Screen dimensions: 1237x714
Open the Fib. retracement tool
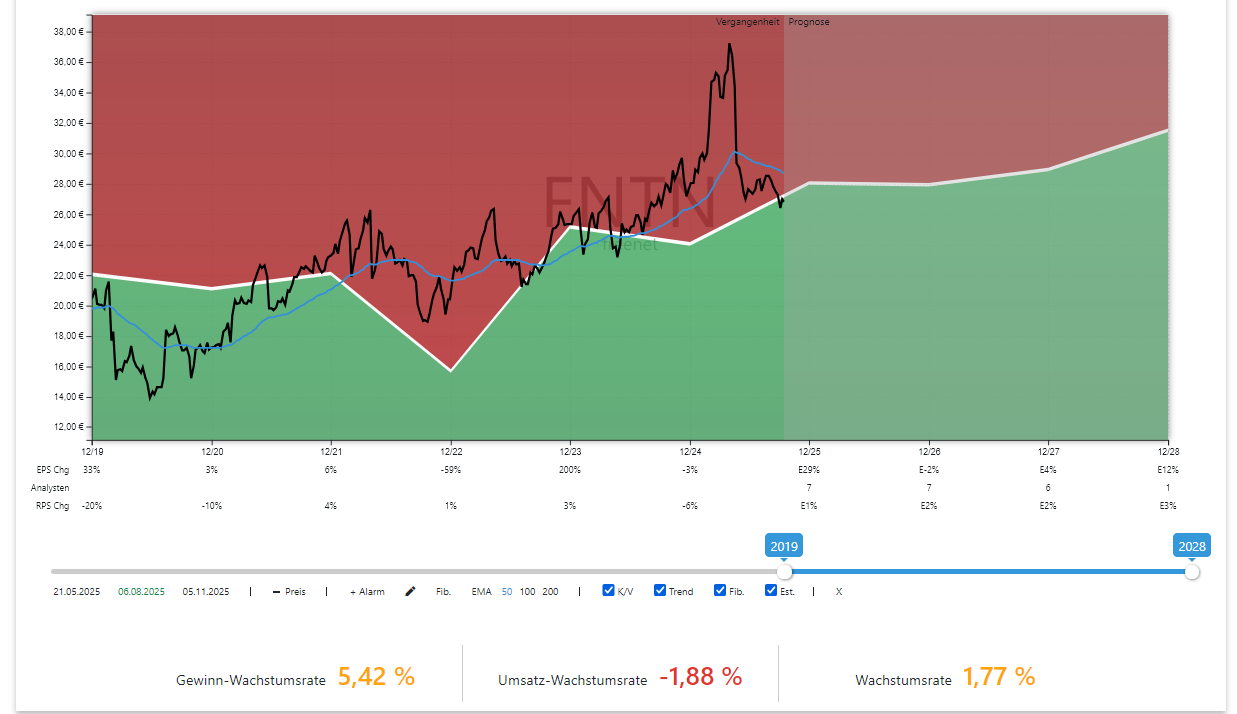coord(443,591)
